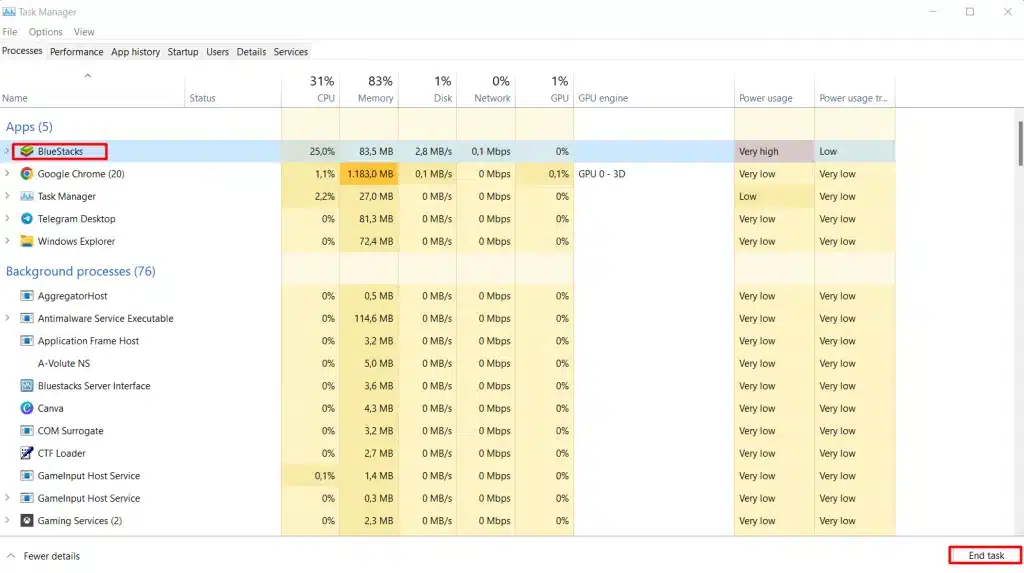This screenshot has width=1024, height=573.
Task: Click the Gaming Services icon
Action: 26,521
